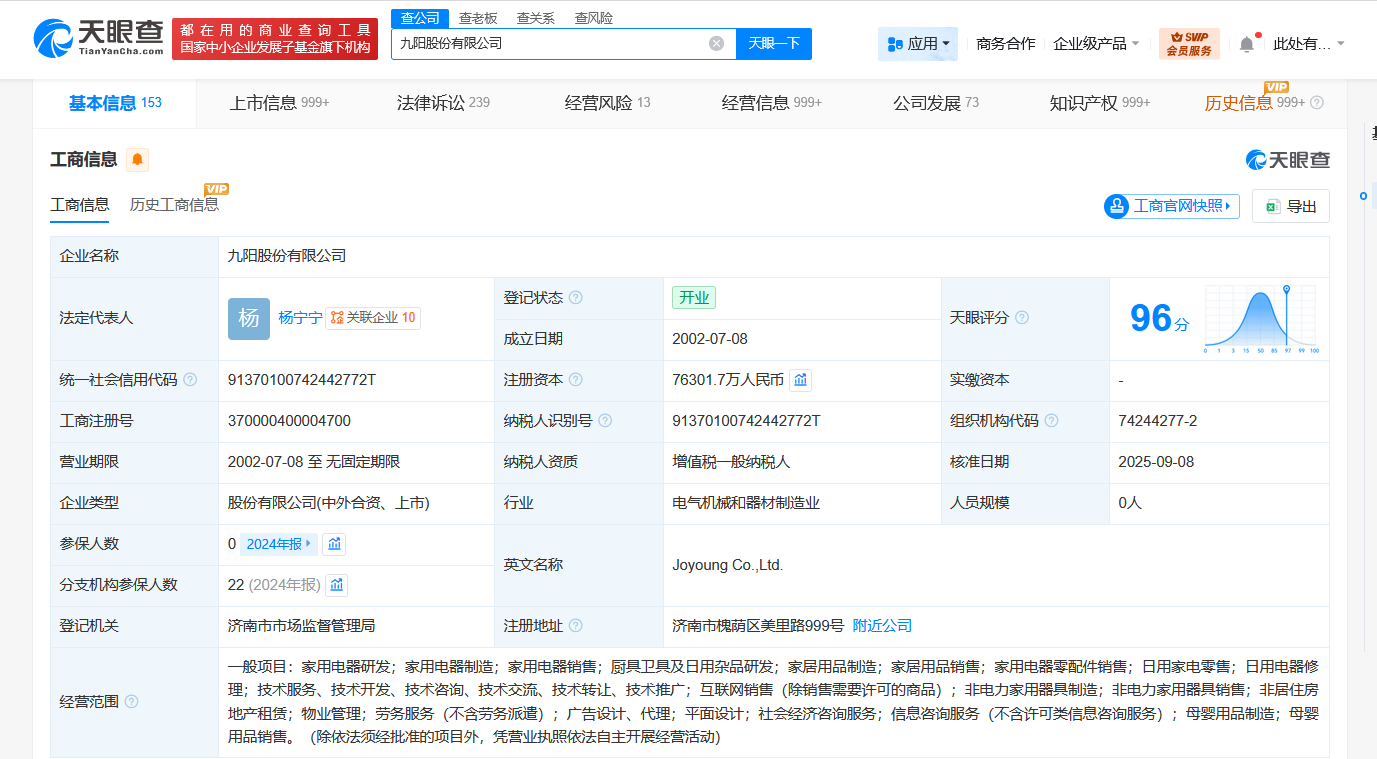1377x759 pixels.
Task: Click the bell icon beside 工商信息 heading
Action: 136,159
